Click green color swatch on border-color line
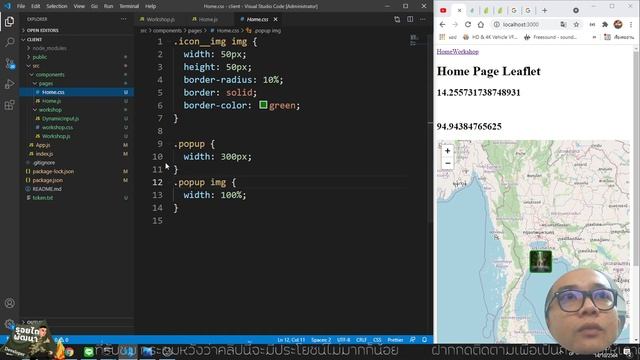 coord(263,105)
